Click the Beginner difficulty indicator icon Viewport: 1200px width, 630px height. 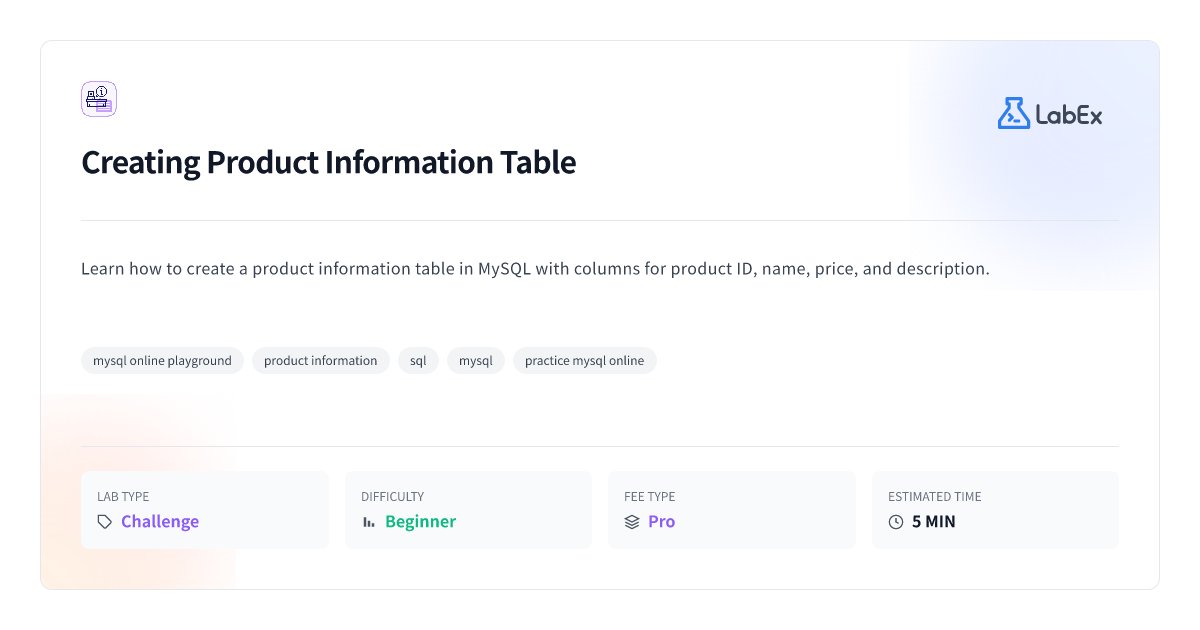click(368, 521)
